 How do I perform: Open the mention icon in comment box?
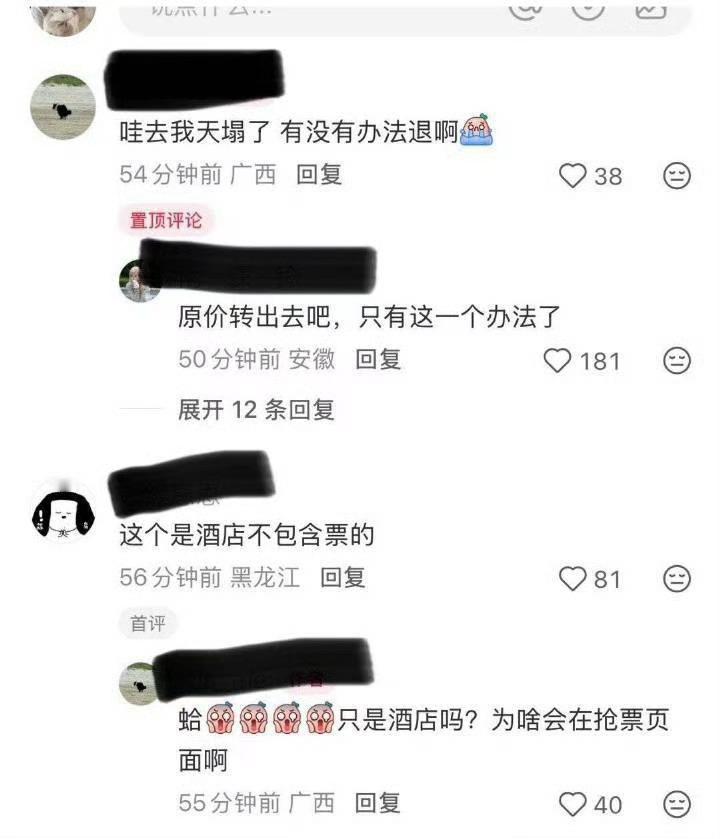tap(525, 9)
